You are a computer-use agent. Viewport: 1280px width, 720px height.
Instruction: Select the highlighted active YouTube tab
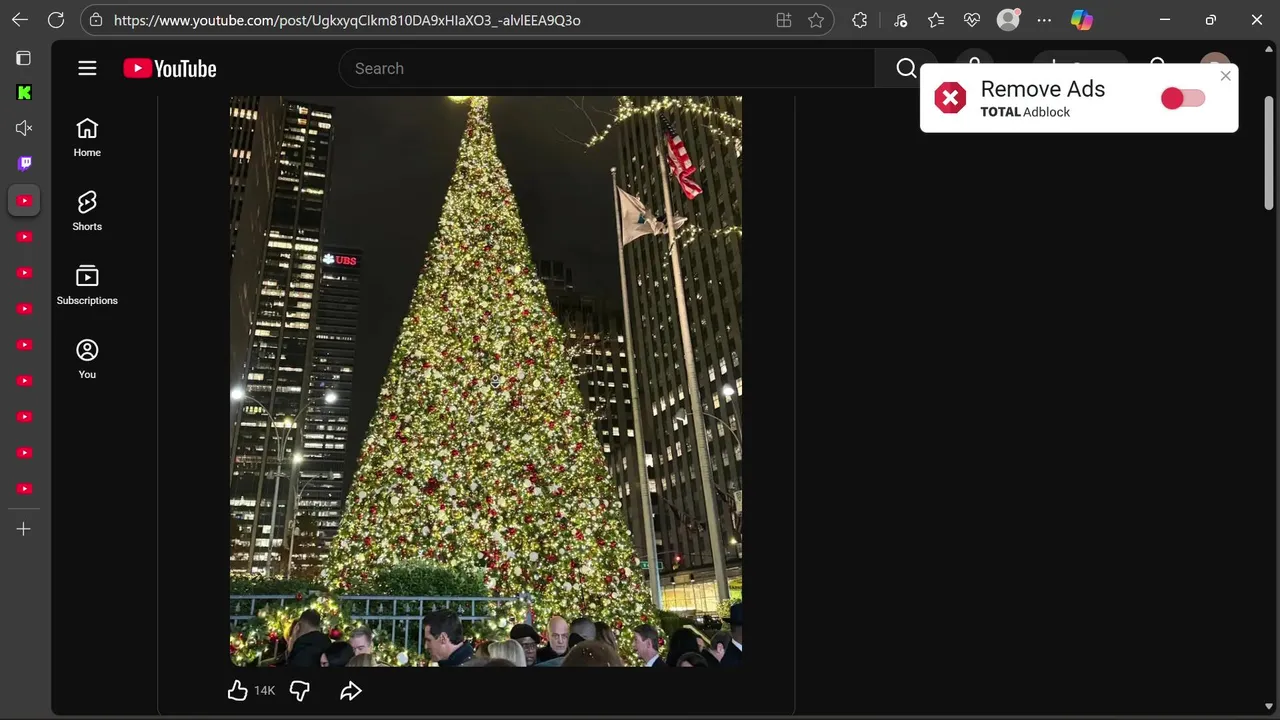click(24, 200)
